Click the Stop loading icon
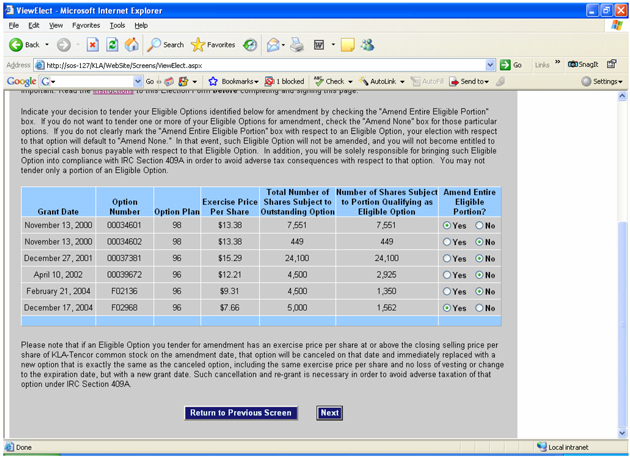Viewport: 630px width, 457px height. point(92,45)
